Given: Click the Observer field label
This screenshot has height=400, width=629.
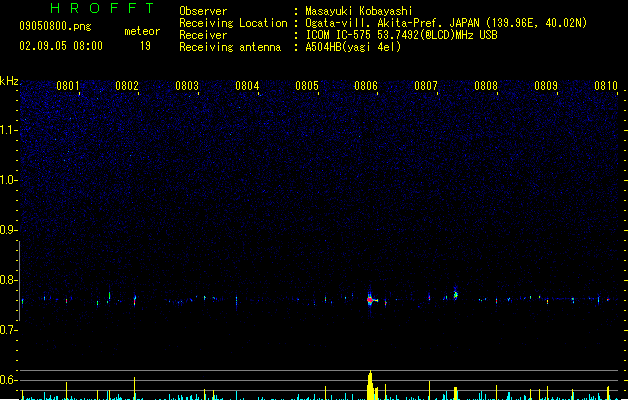Looking at the screenshot, I should pyautogui.click(x=203, y=11).
